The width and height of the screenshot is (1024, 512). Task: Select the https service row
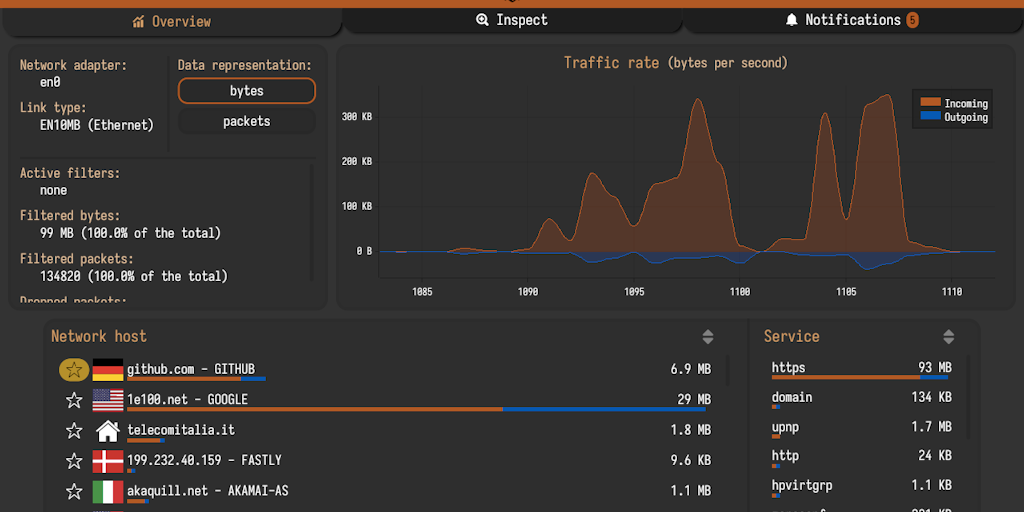[x=860, y=369]
